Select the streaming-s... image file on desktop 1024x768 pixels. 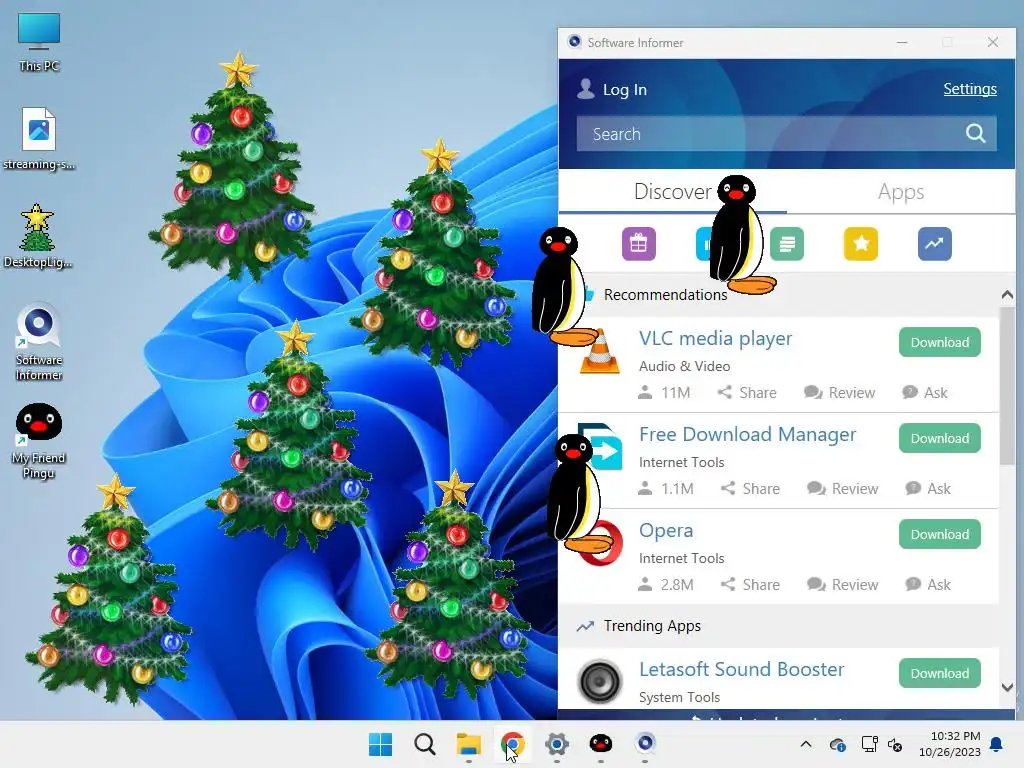[39, 138]
